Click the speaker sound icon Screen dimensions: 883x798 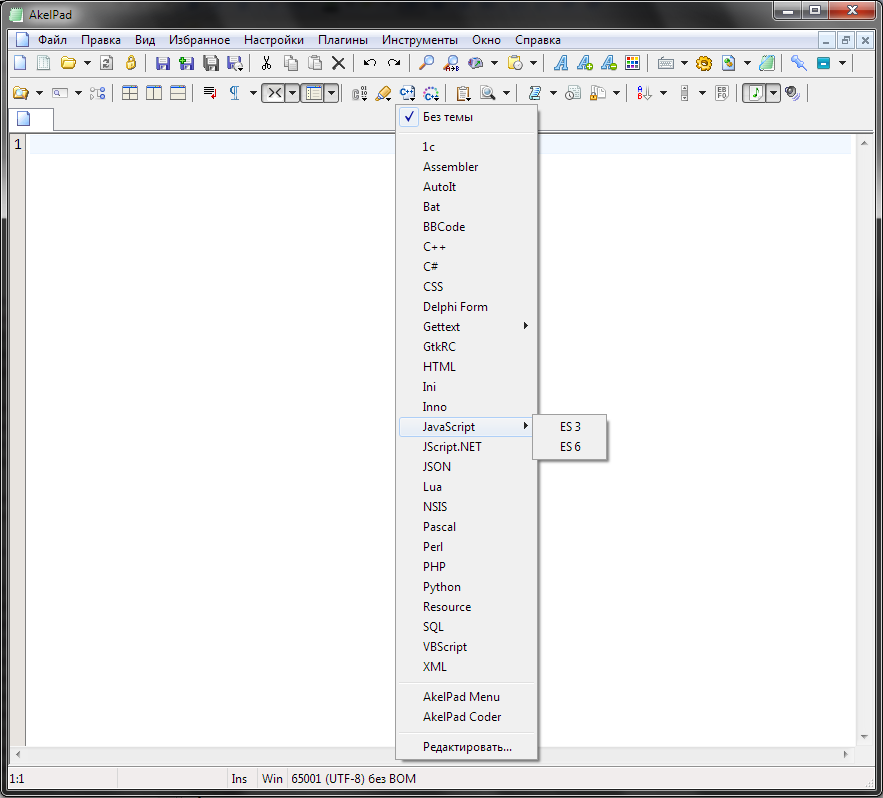pos(793,93)
